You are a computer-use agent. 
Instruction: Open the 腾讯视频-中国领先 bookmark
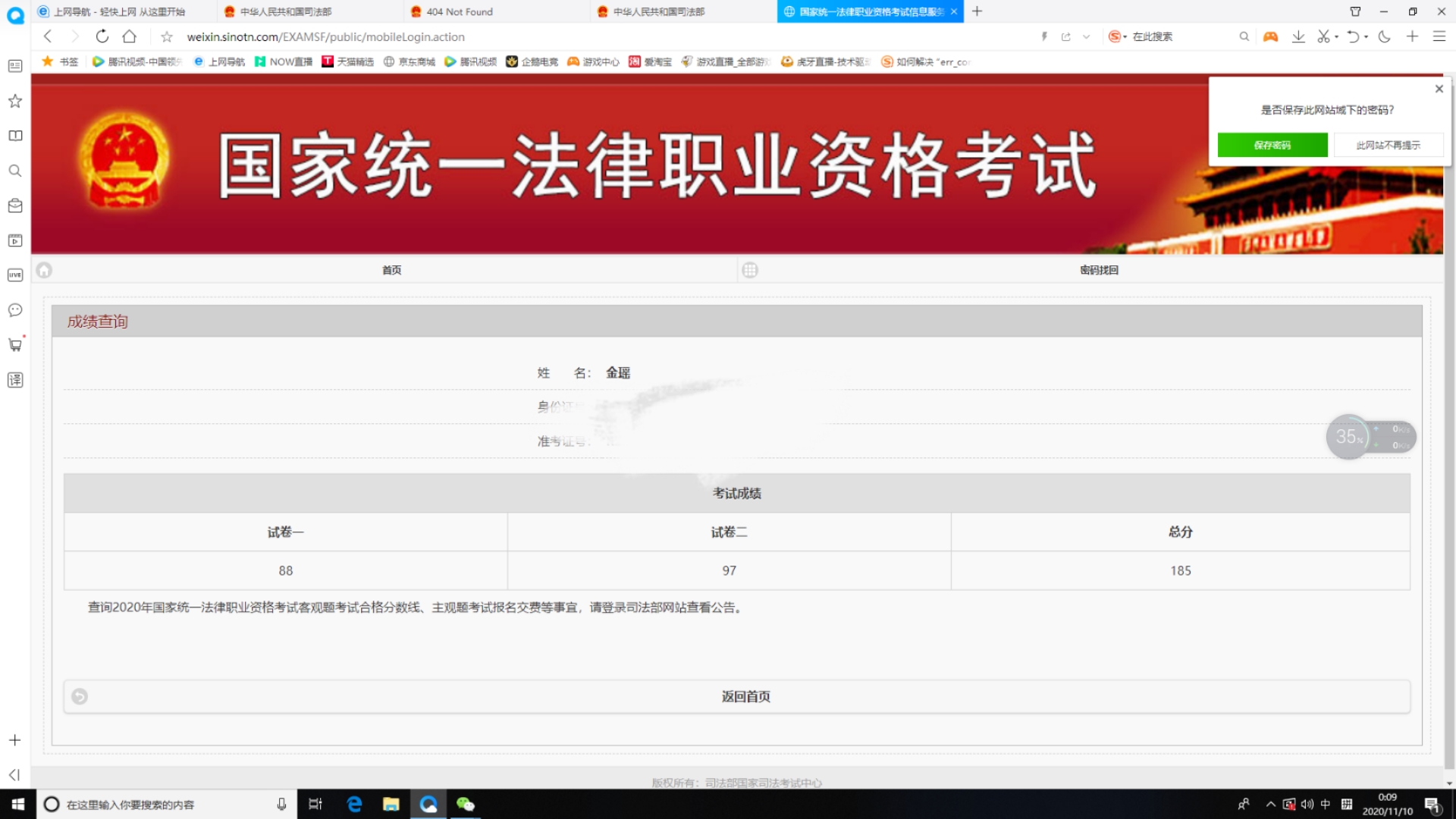[x=137, y=61]
